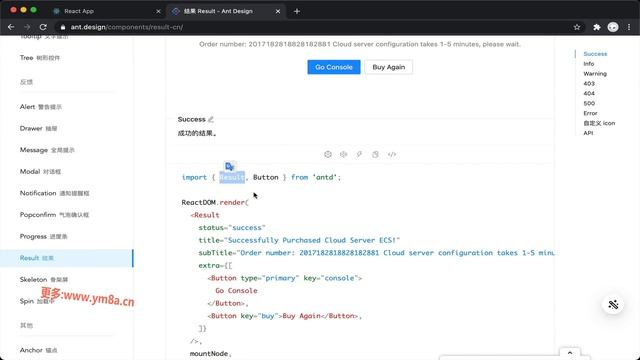
Task: Click the back-to-top arrow button
Action: (x=570, y=353)
